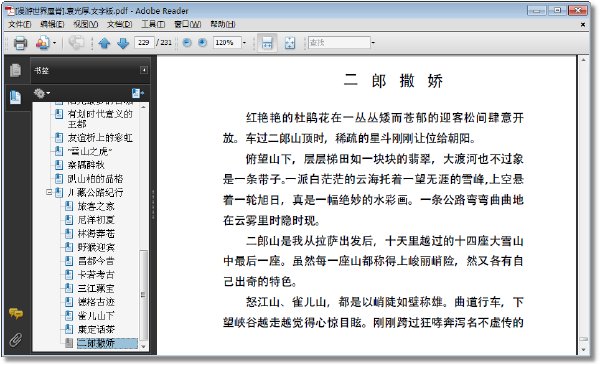Screen dimensions: 600x366
Task: Select the 野猴迎宾 bookmark
Action: (x=96, y=247)
